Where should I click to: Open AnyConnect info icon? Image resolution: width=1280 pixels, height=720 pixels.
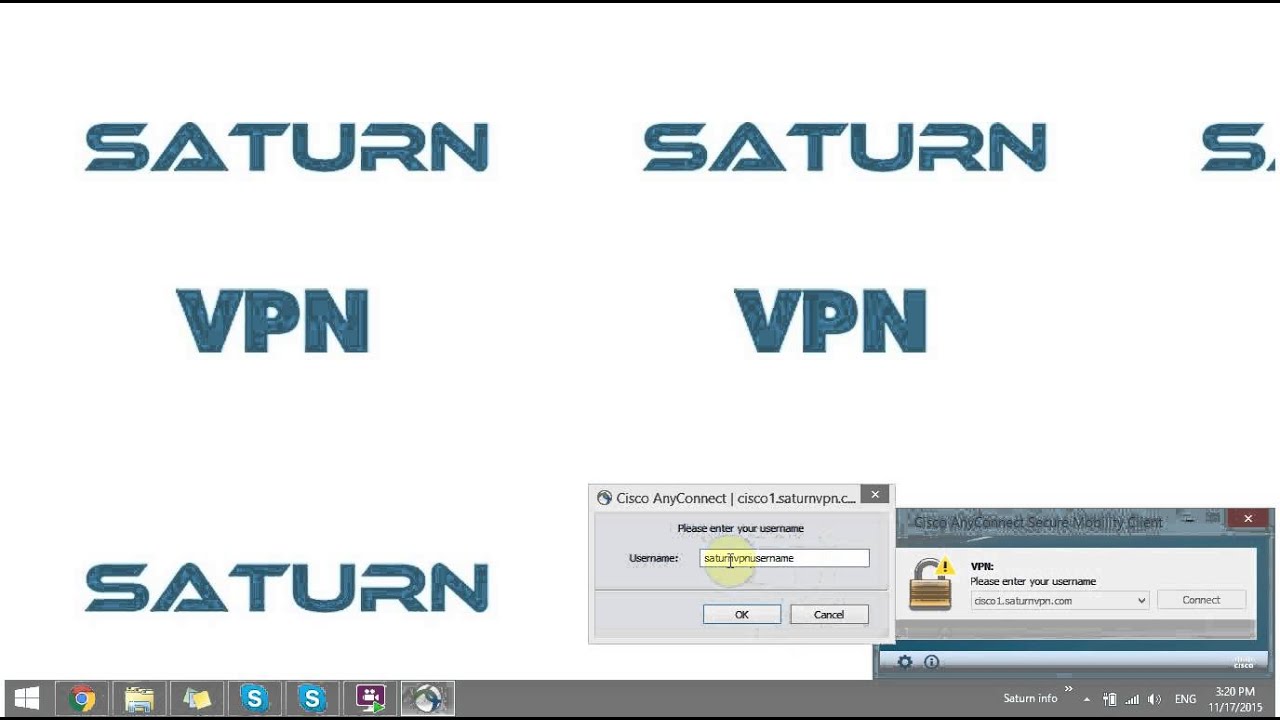931,662
